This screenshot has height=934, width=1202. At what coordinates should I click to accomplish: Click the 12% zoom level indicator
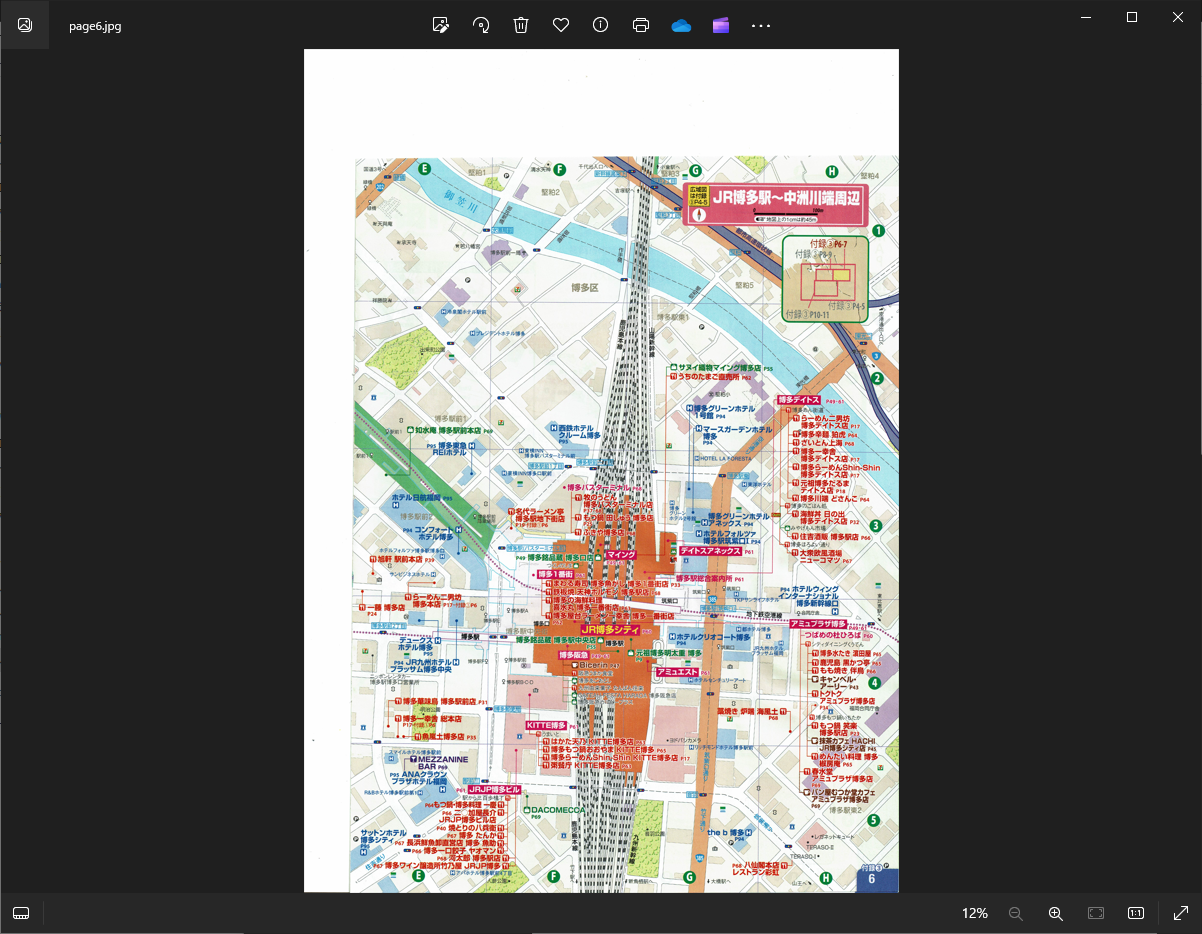[x=974, y=913]
